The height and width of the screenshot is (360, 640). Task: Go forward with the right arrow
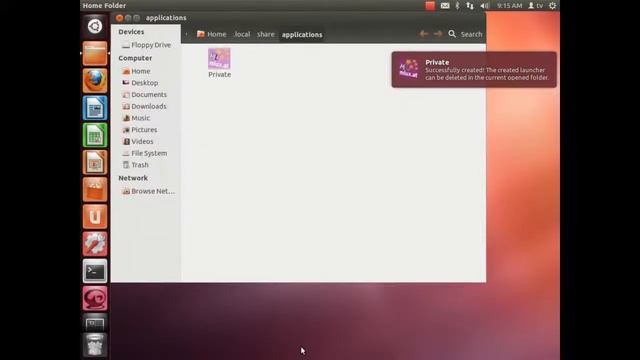(x=438, y=34)
